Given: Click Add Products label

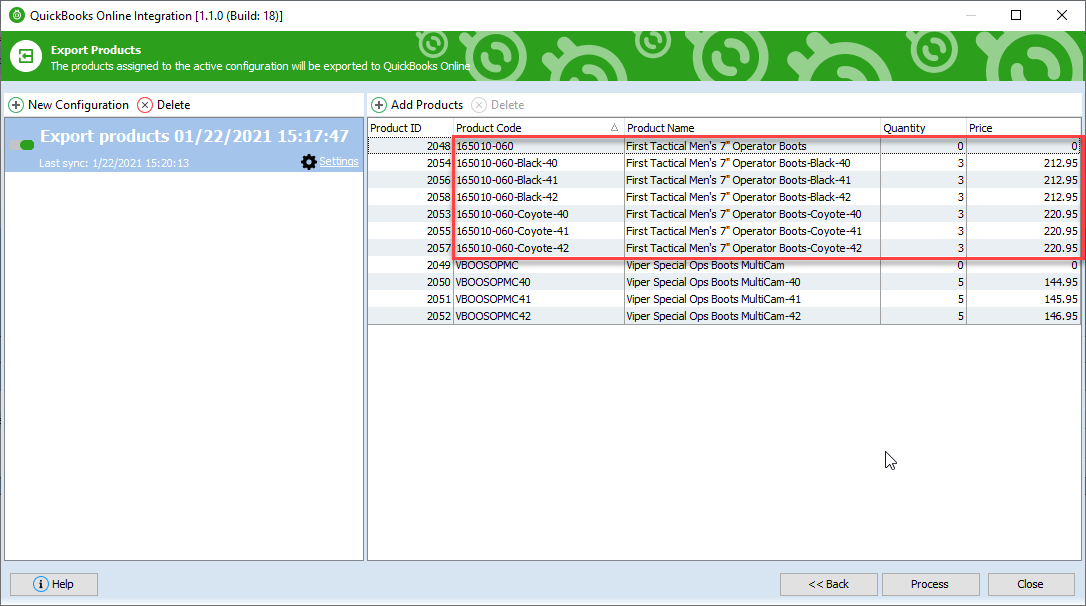Looking at the screenshot, I should (x=427, y=105).
